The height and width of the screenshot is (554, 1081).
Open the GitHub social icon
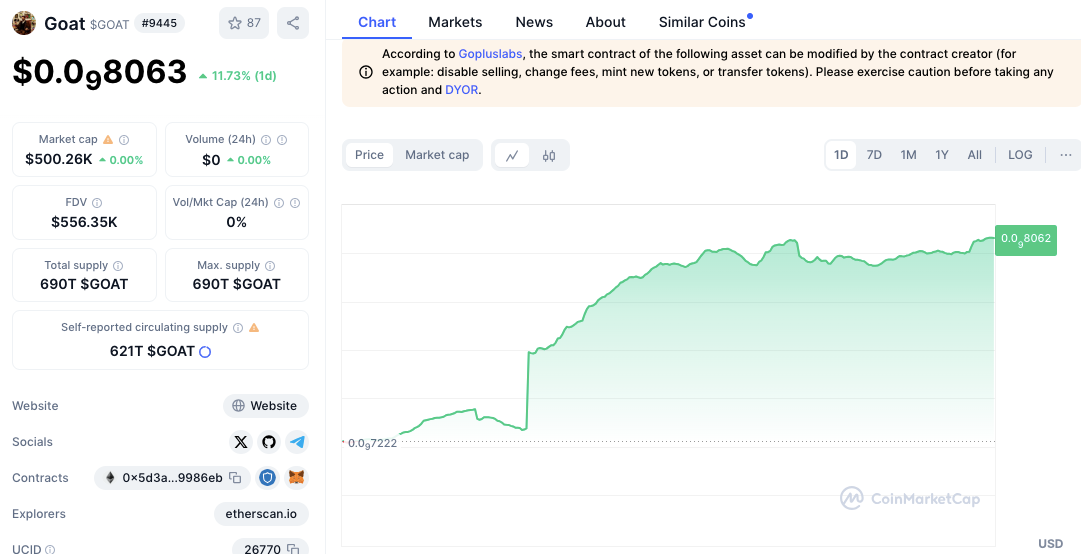[x=269, y=442]
